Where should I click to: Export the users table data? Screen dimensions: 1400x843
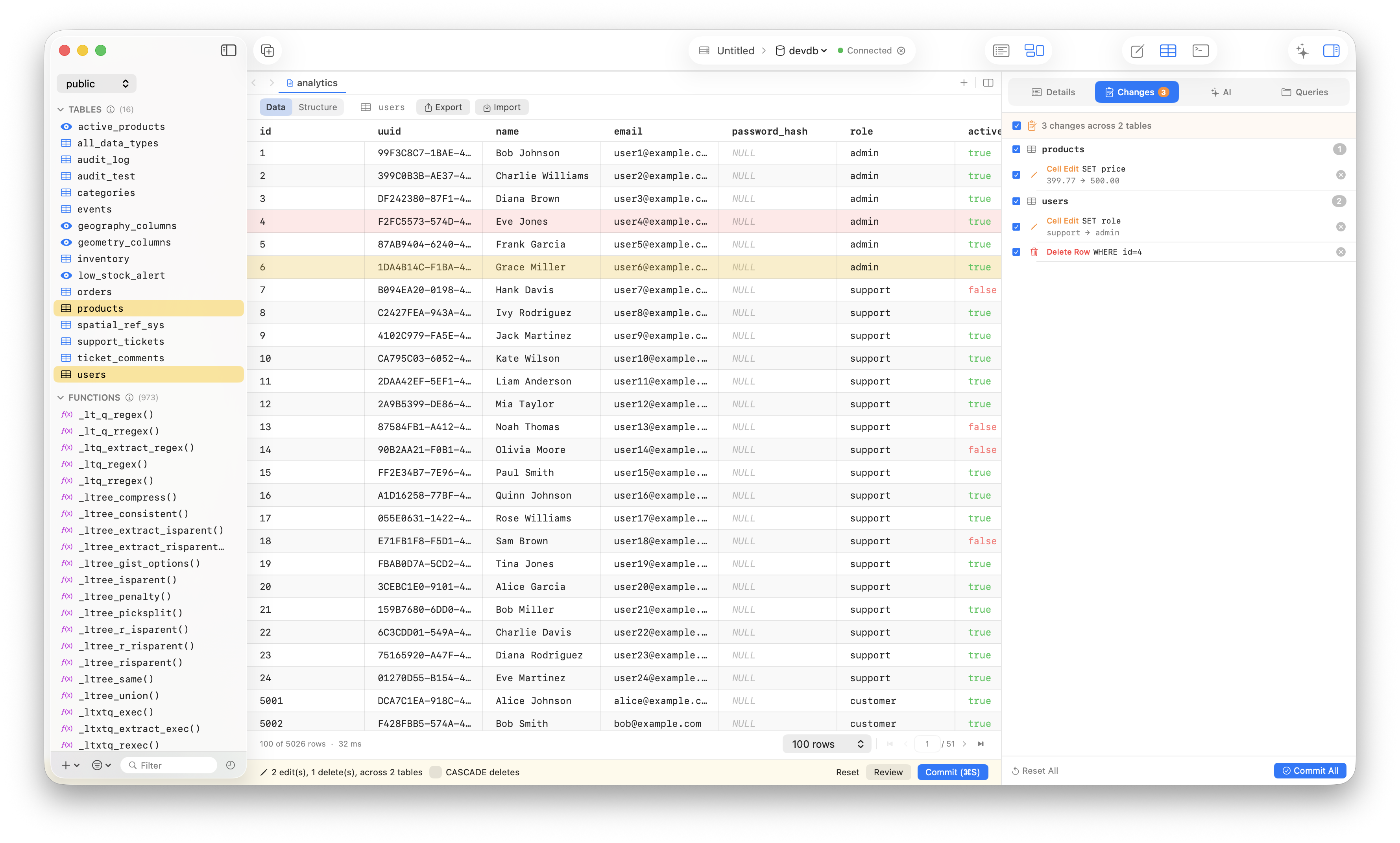pyautogui.click(x=443, y=107)
